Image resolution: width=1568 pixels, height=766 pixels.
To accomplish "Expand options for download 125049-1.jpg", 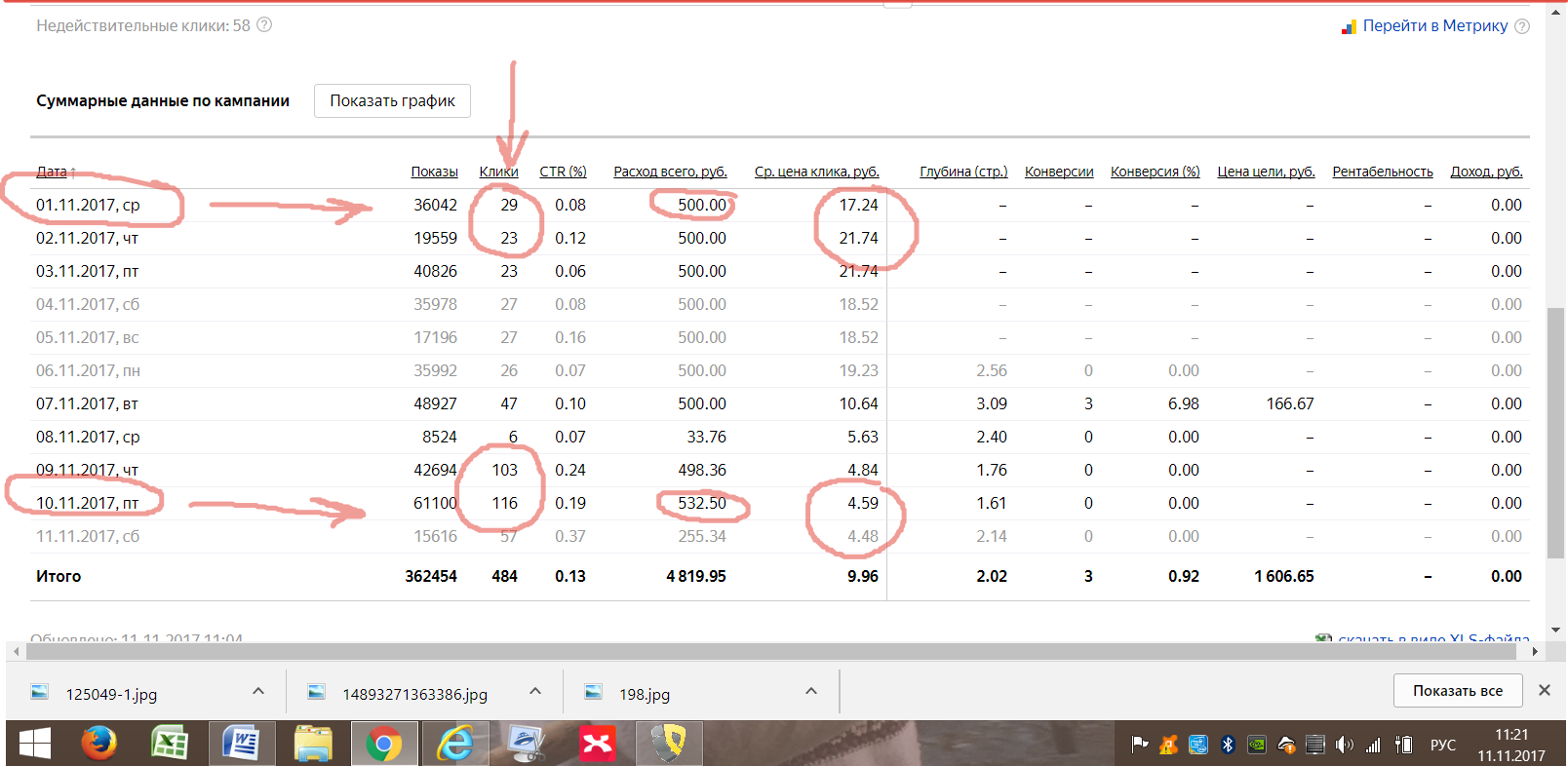I will point(258,691).
